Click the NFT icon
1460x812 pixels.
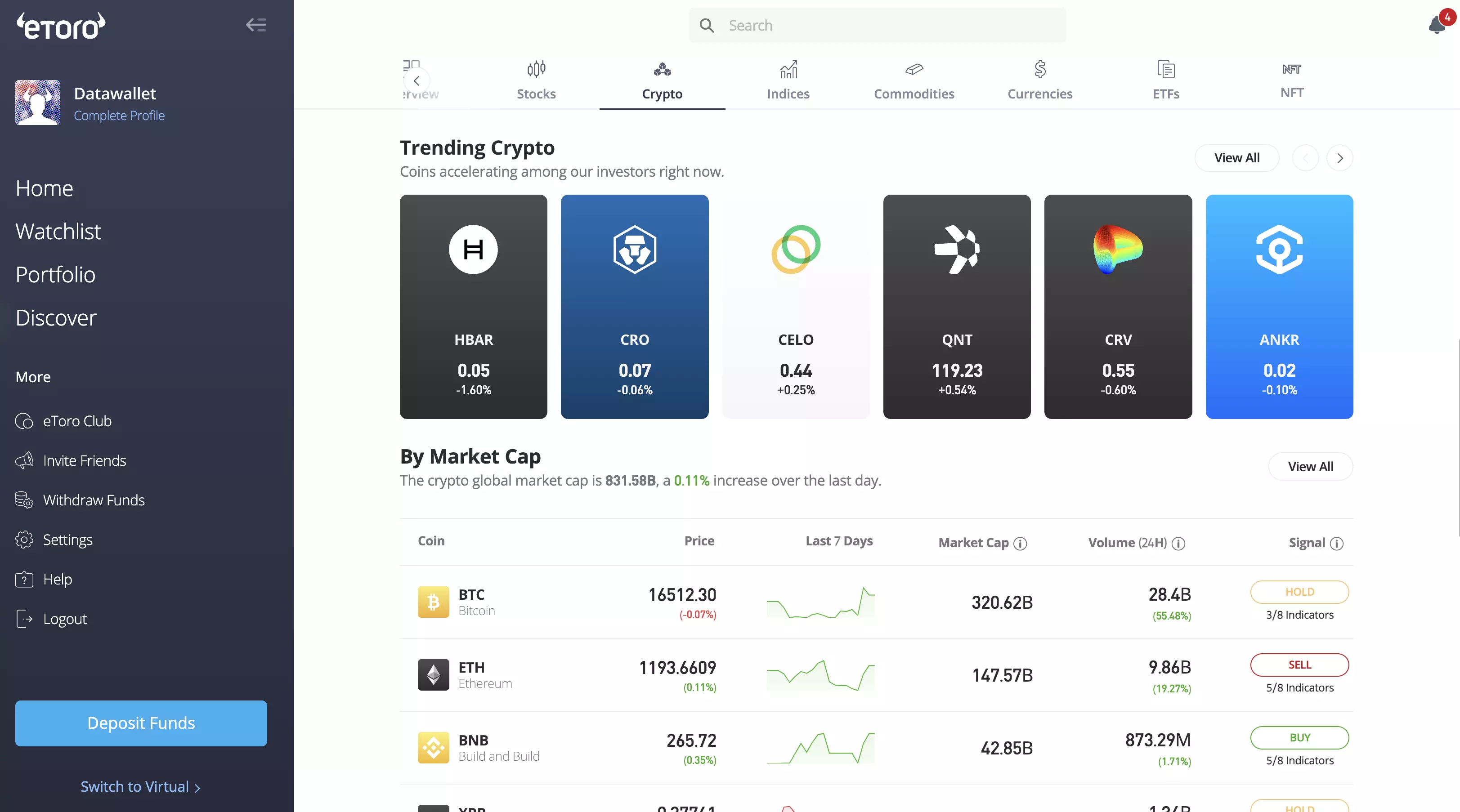[1292, 69]
